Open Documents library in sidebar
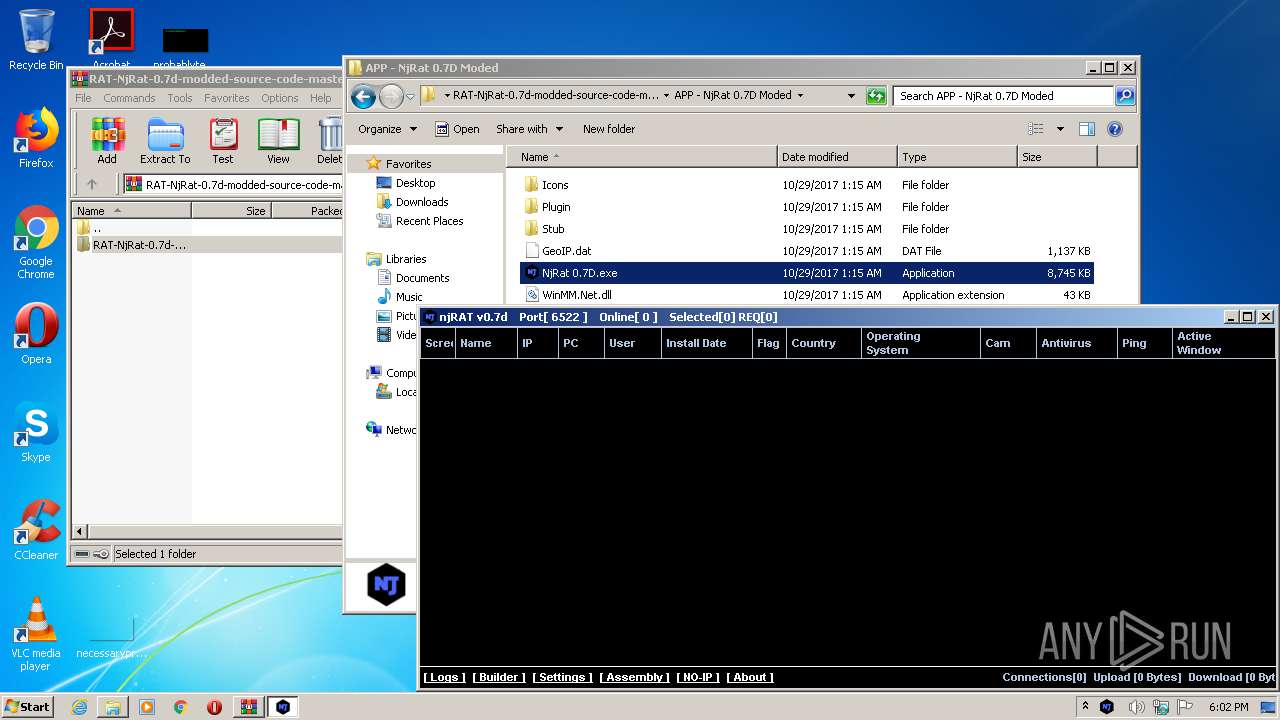 point(422,278)
